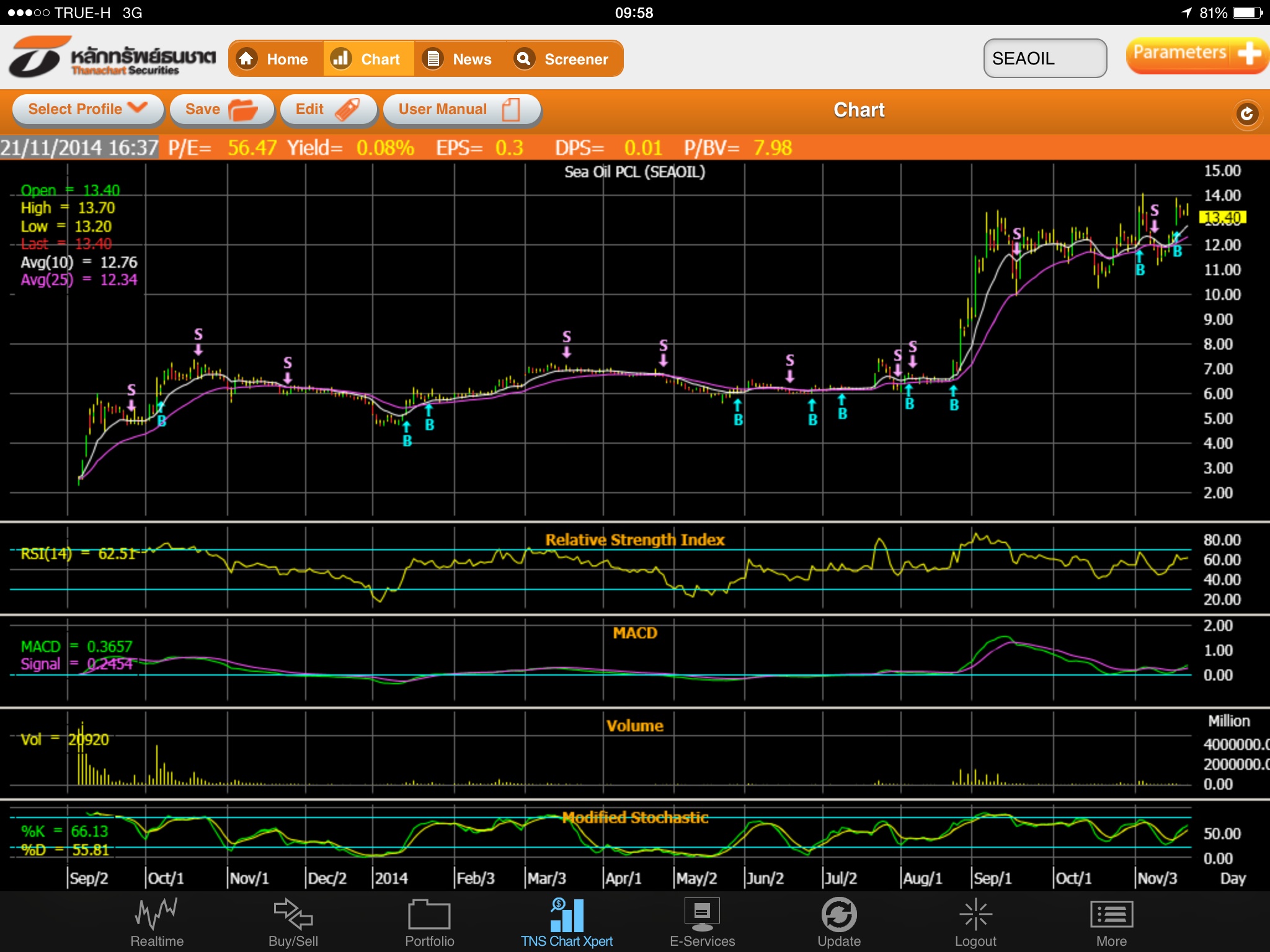Open the News tab
Image resolution: width=1270 pixels, height=952 pixels.
pyautogui.click(x=460, y=59)
